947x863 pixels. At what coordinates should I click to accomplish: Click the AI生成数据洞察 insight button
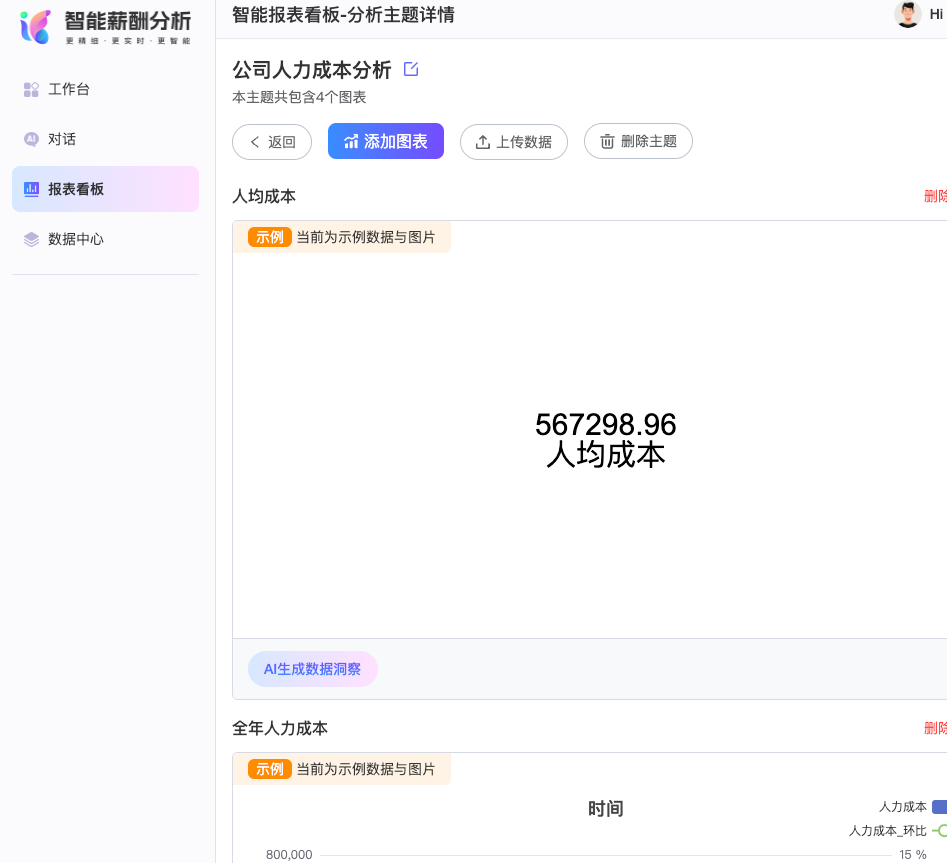[x=312, y=669]
